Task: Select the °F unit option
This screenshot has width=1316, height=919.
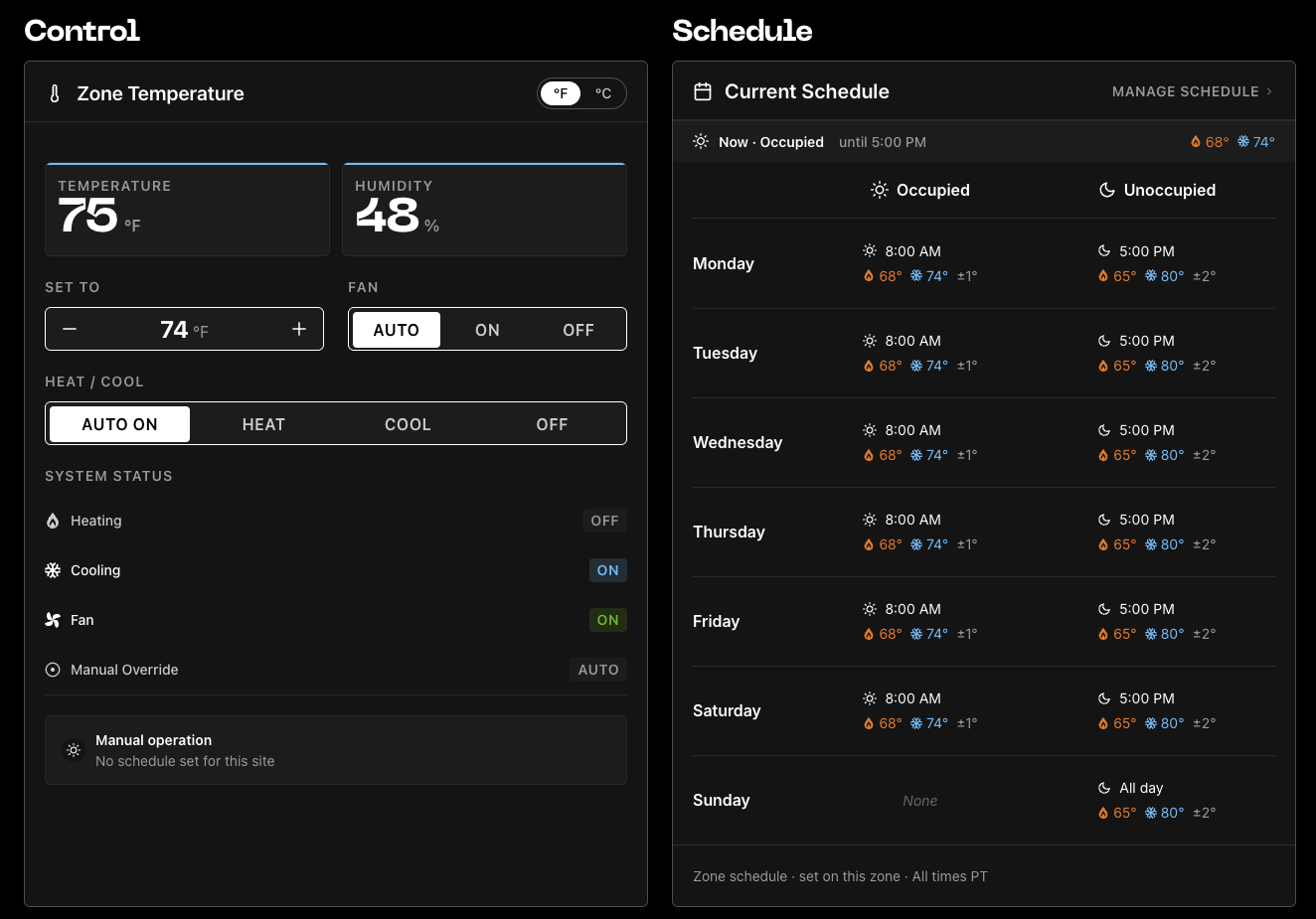Action: coord(561,93)
